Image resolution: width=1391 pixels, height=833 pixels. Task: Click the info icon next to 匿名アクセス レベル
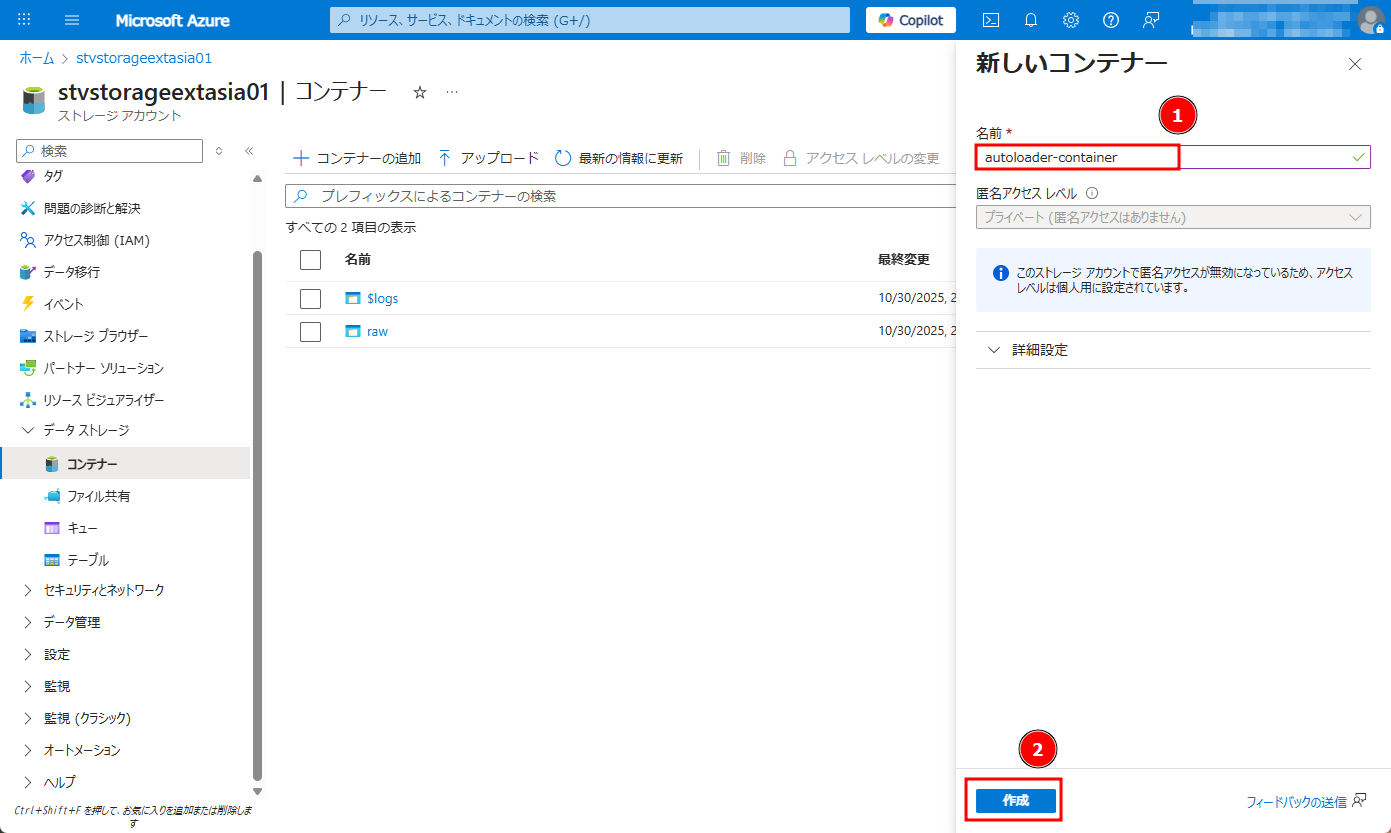(x=1092, y=194)
